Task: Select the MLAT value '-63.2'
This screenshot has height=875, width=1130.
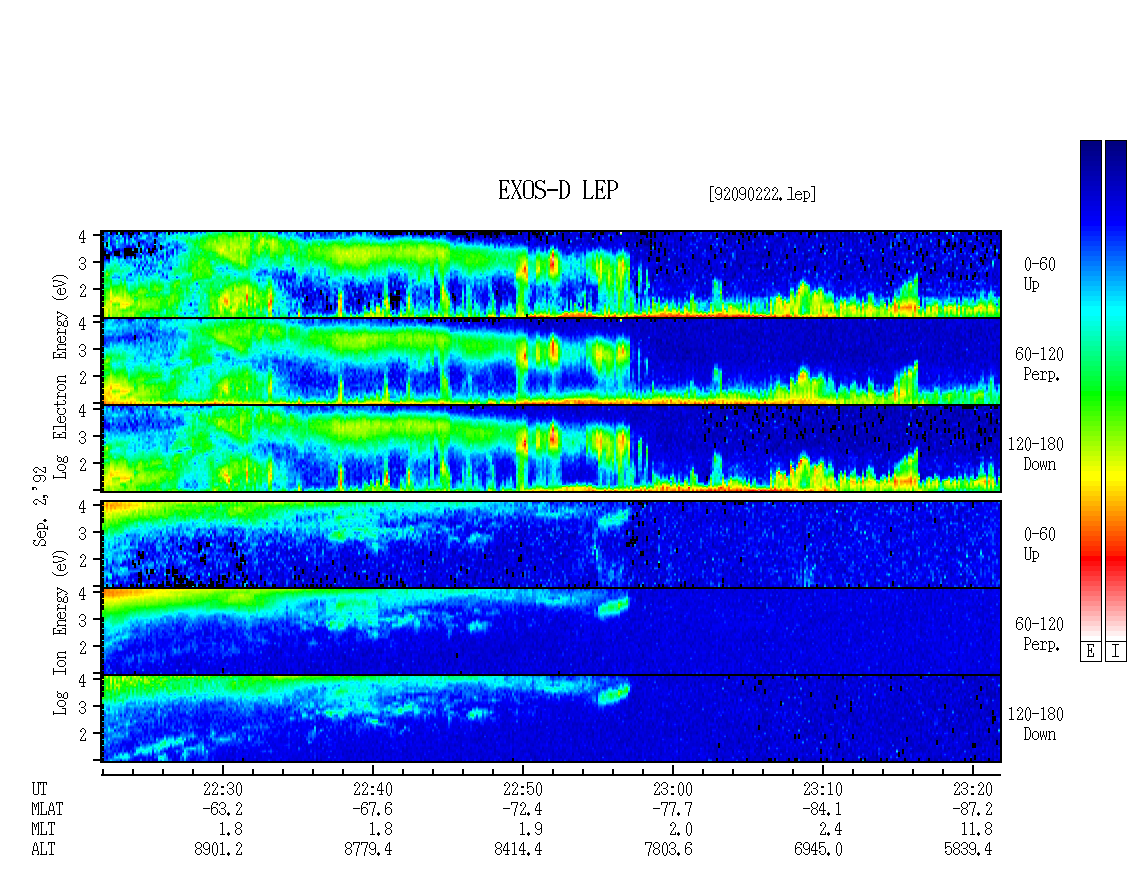Action: 223,809
